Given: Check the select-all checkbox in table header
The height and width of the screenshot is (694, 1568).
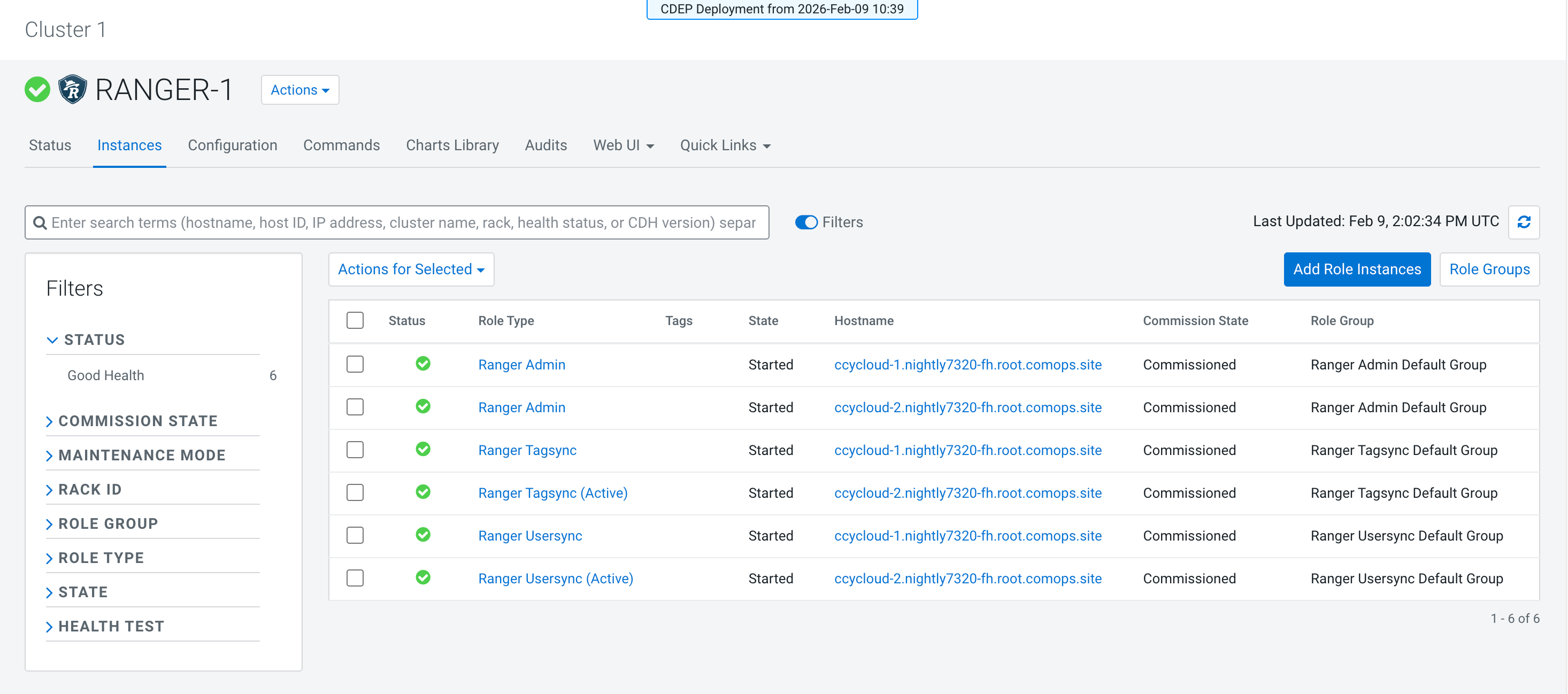Looking at the screenshot, I should [x=355, y=320].
